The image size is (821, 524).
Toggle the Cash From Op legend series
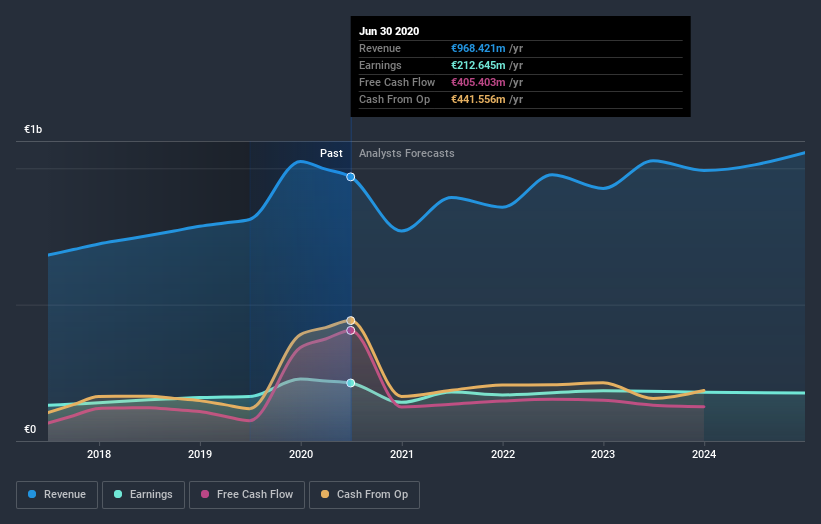364,495
